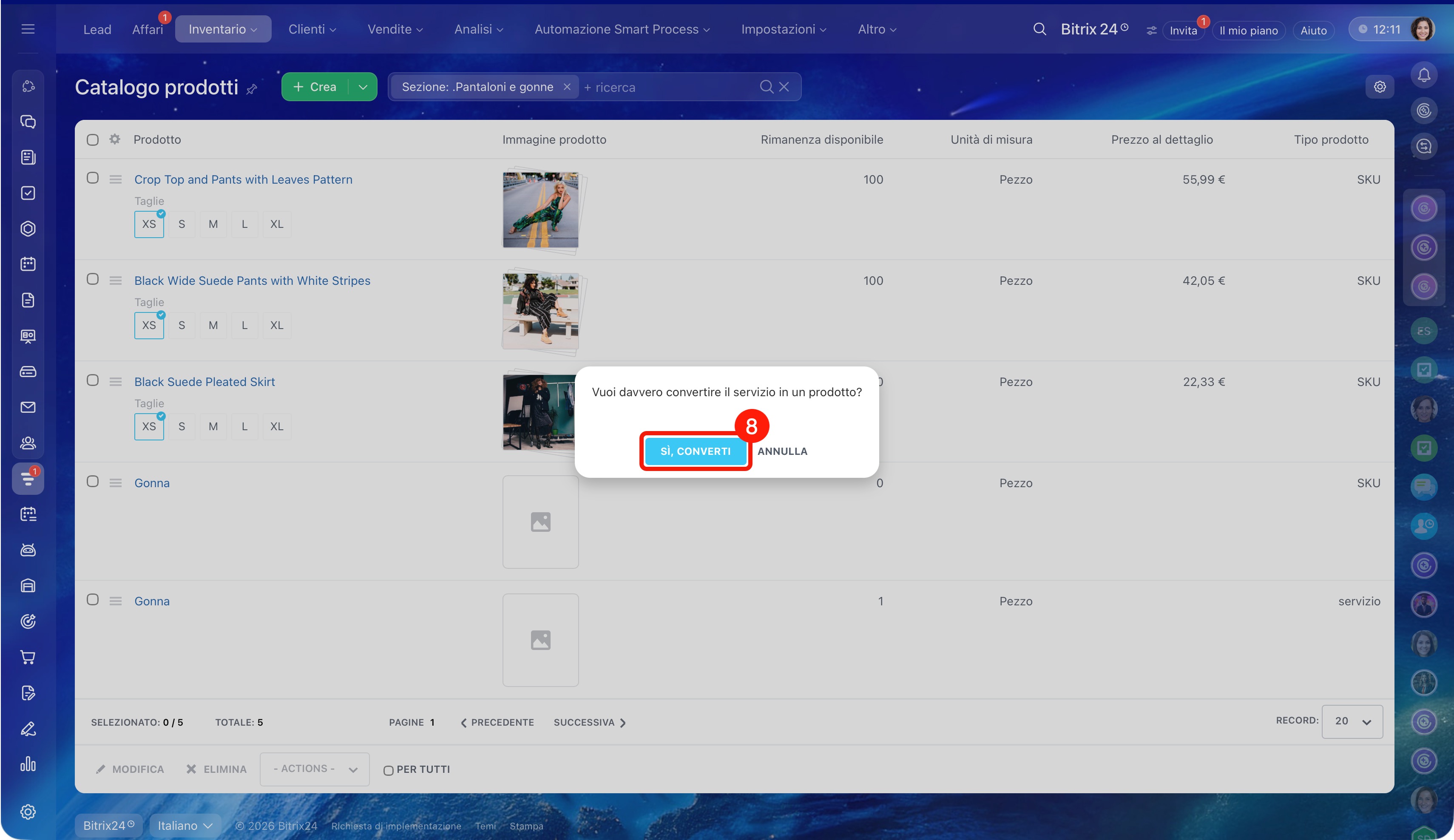Open the Mail icon in left sidebar
The image size is (1454, 840).
pos(28,407)
